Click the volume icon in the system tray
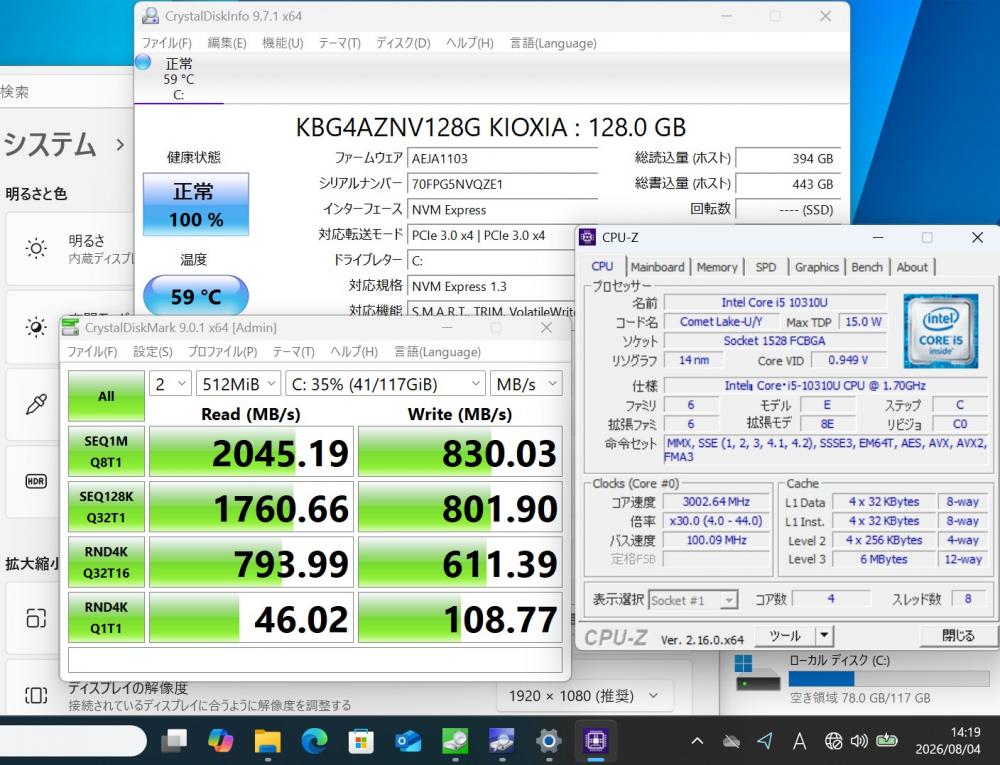This screenshot has width=1000, height=765. click(859, 741)
